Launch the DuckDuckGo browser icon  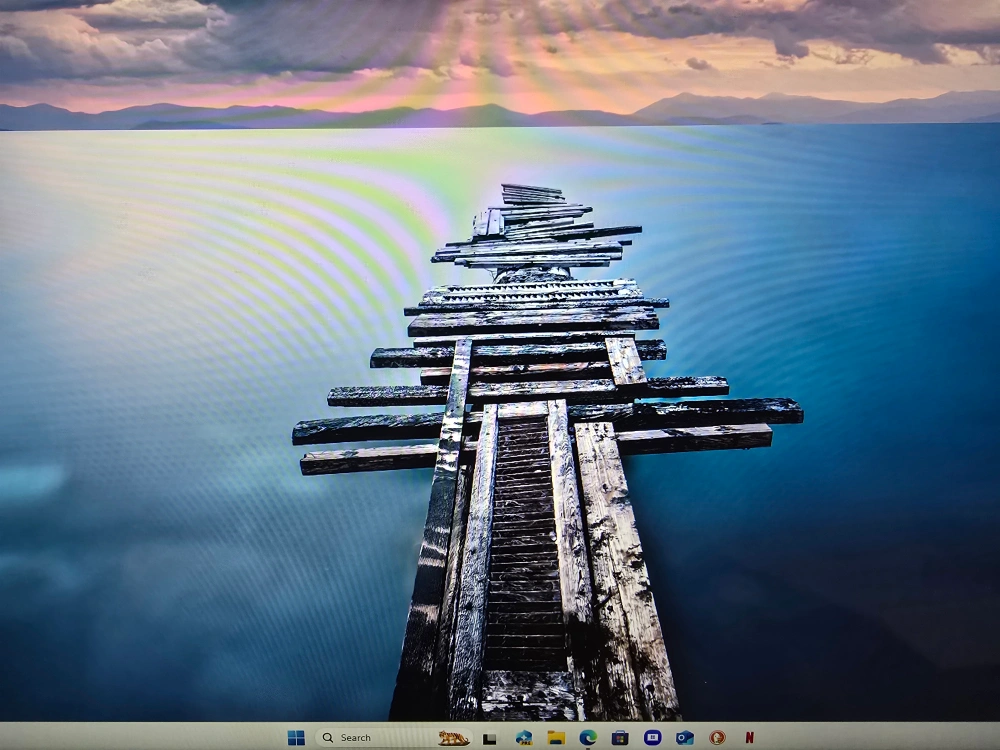pyautogui.click(x=717, y=738)
